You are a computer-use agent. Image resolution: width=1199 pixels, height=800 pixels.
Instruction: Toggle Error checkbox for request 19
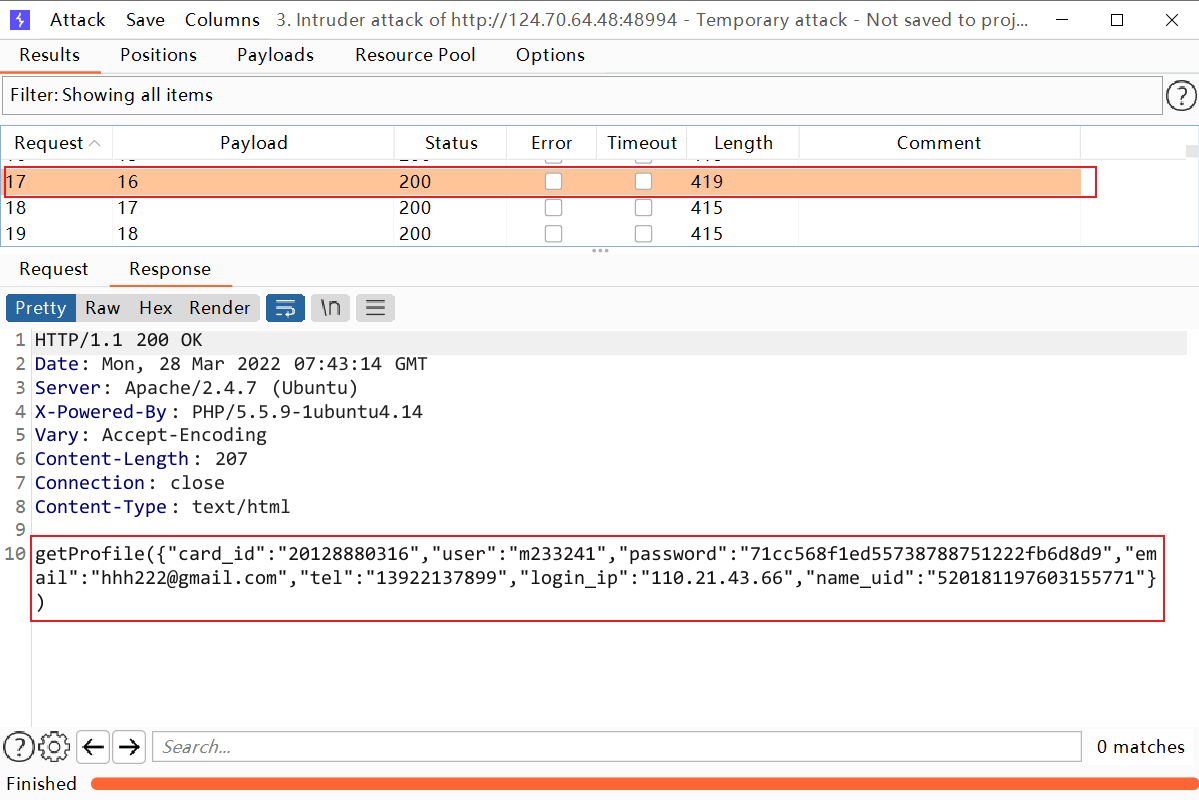tap(554, 234)
